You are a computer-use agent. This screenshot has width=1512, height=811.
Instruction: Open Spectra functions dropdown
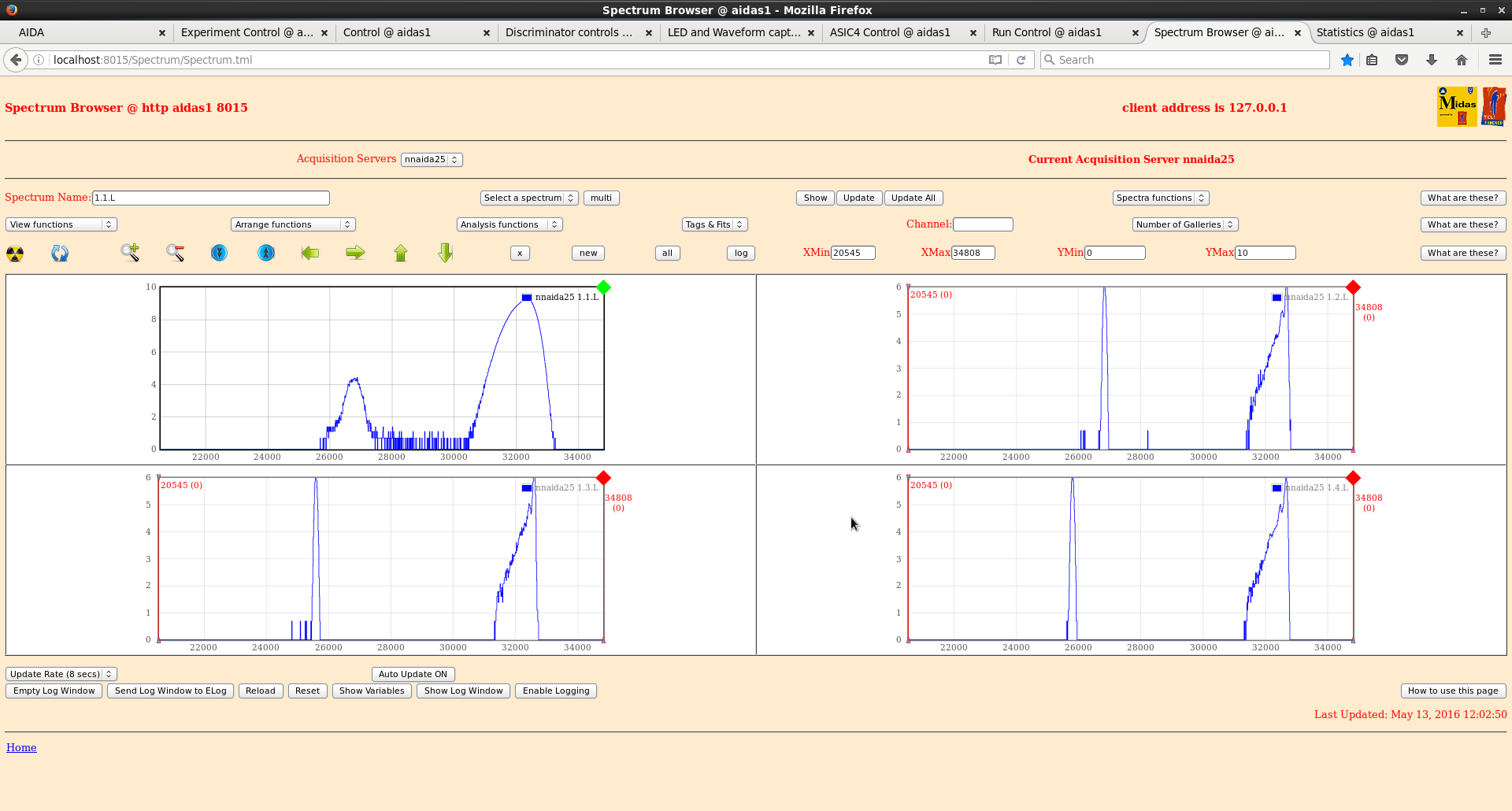(x=1161, y=198)
